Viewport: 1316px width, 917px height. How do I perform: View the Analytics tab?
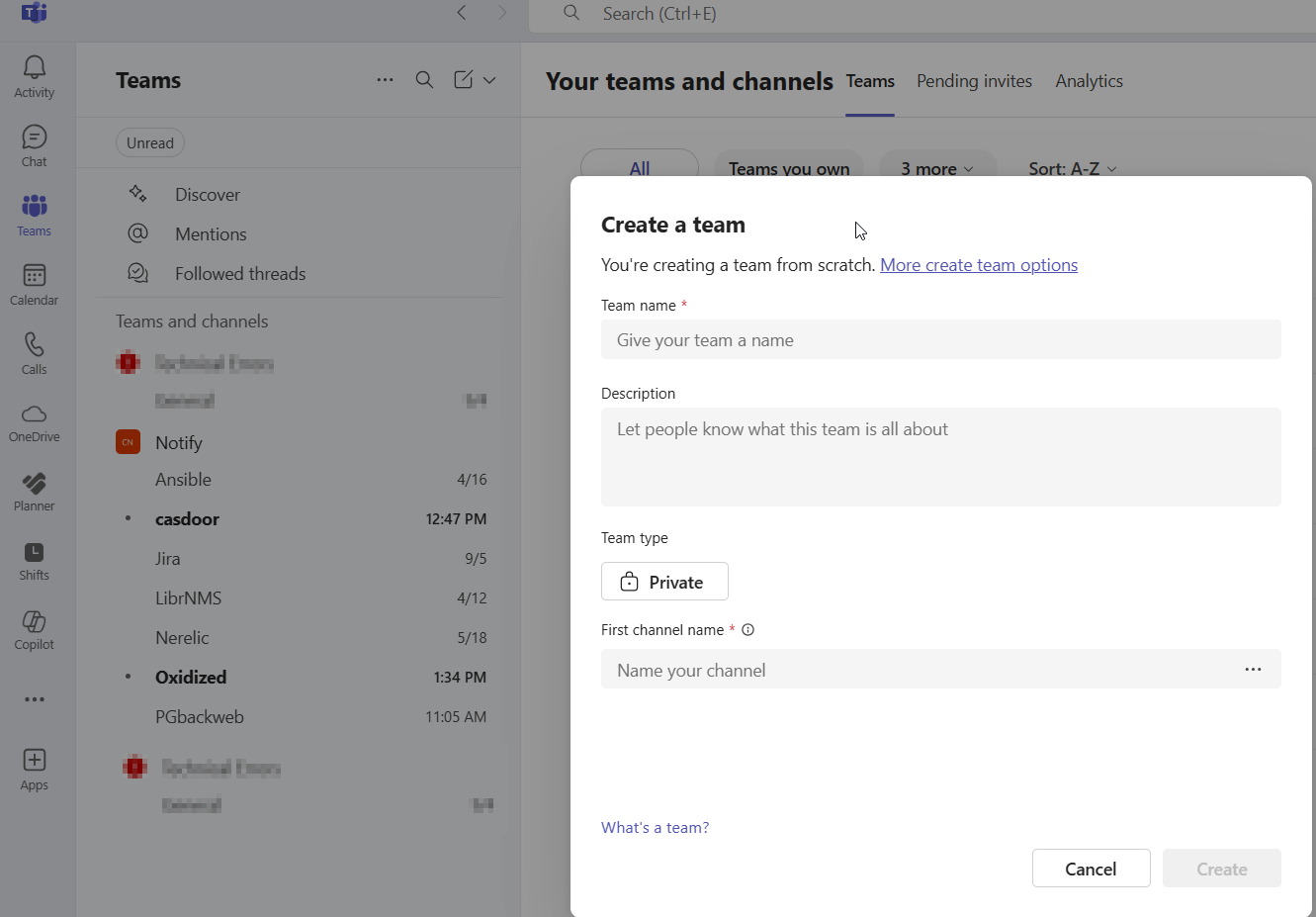coord(1089,81)
